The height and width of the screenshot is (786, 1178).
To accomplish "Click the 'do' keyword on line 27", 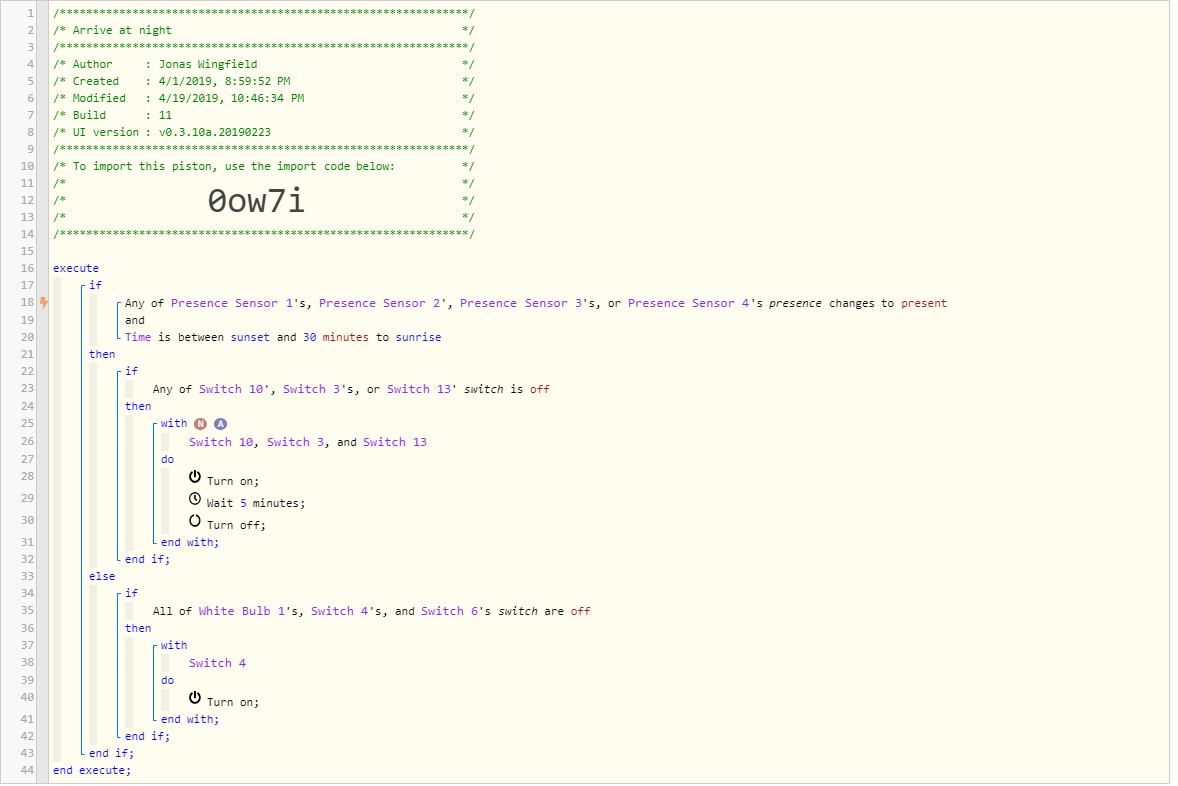I will (x=168, y=459).
